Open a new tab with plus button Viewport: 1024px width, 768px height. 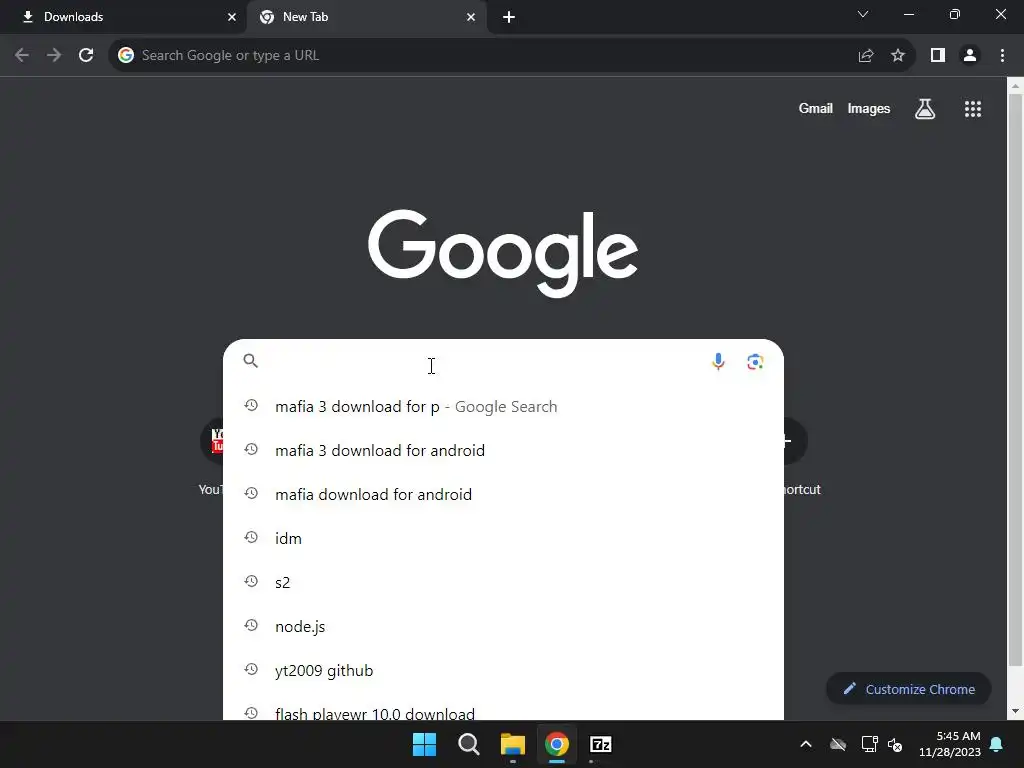point(509,17)
